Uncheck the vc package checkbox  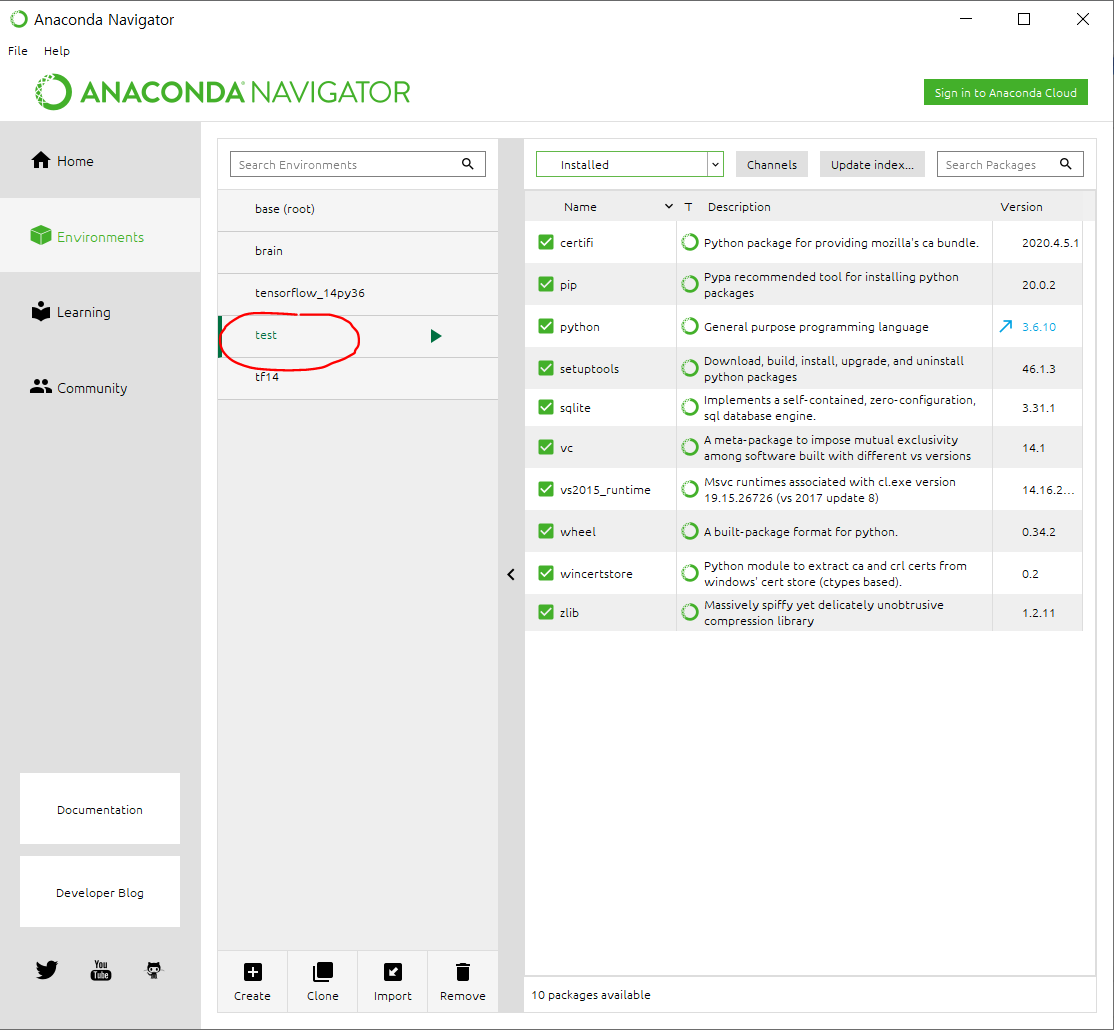(x=546, y=447)
